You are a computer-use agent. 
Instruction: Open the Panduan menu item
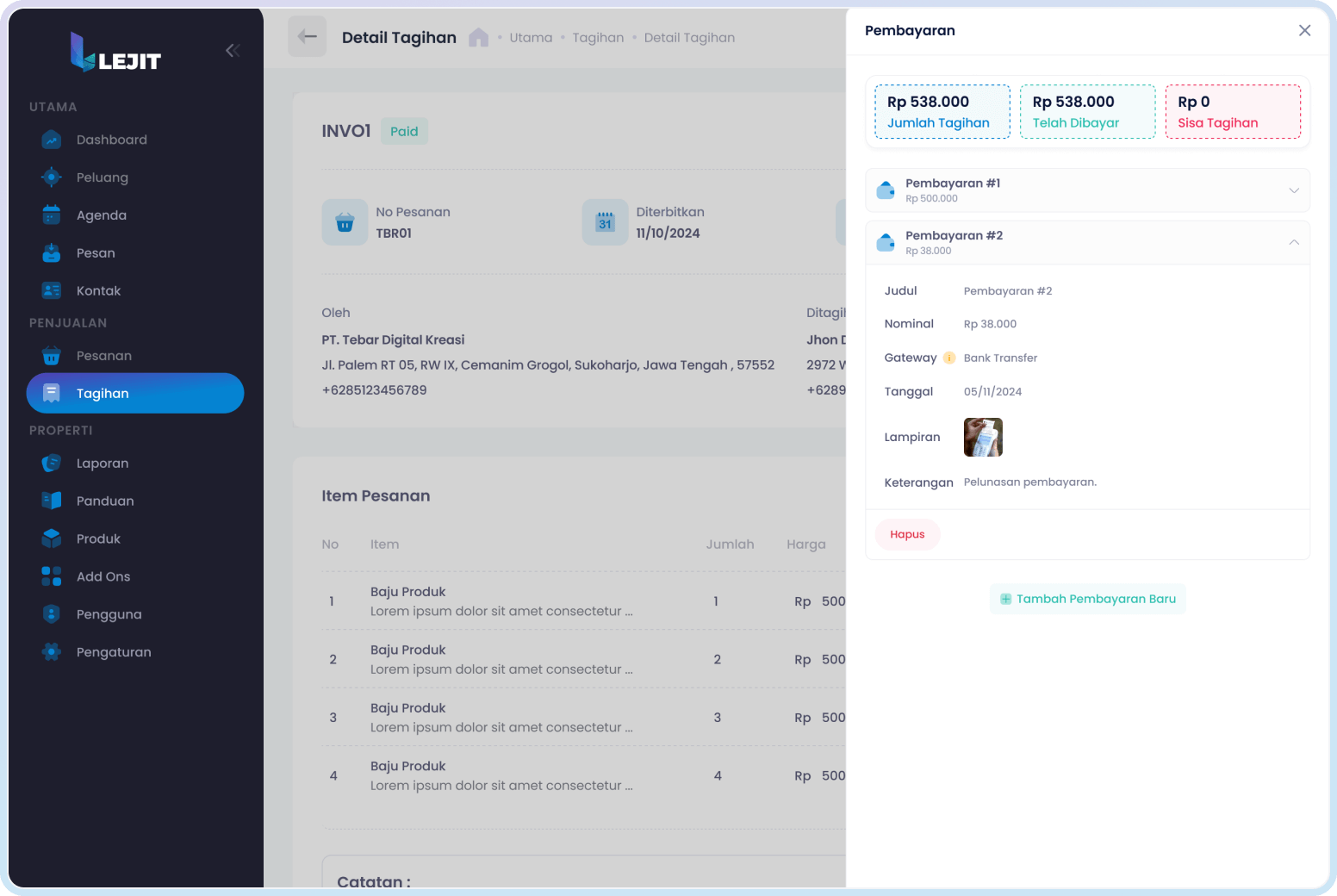tap(104, 501)
